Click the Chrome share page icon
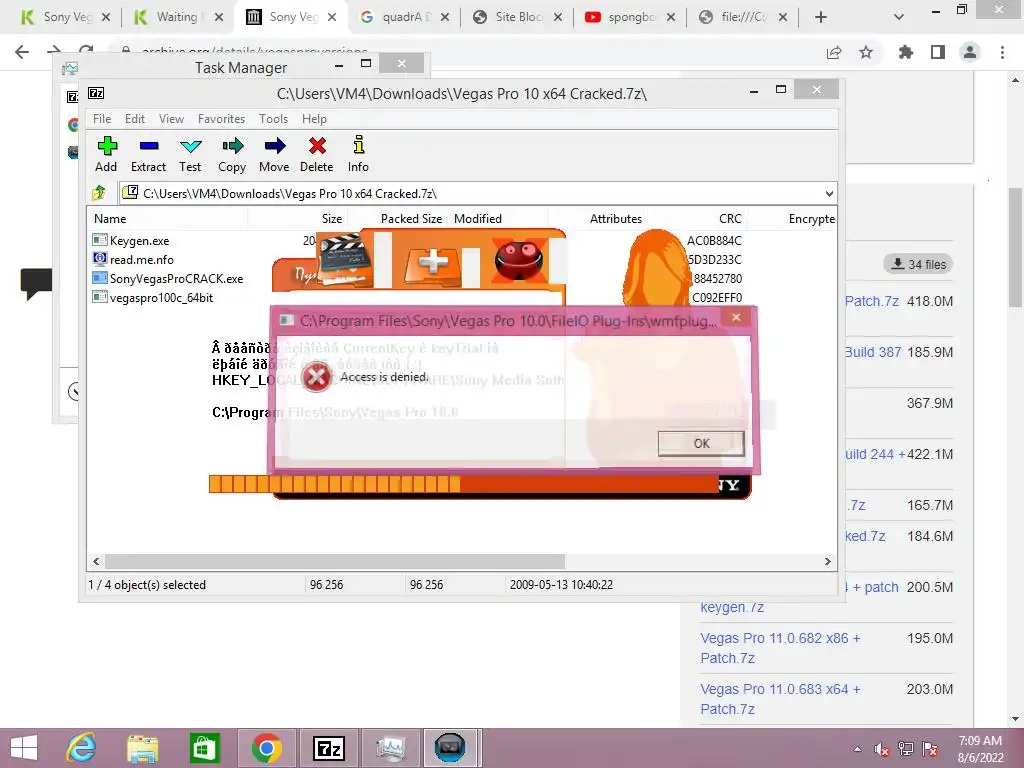This screenshot has width=1024, height=768. coord(834,52)
